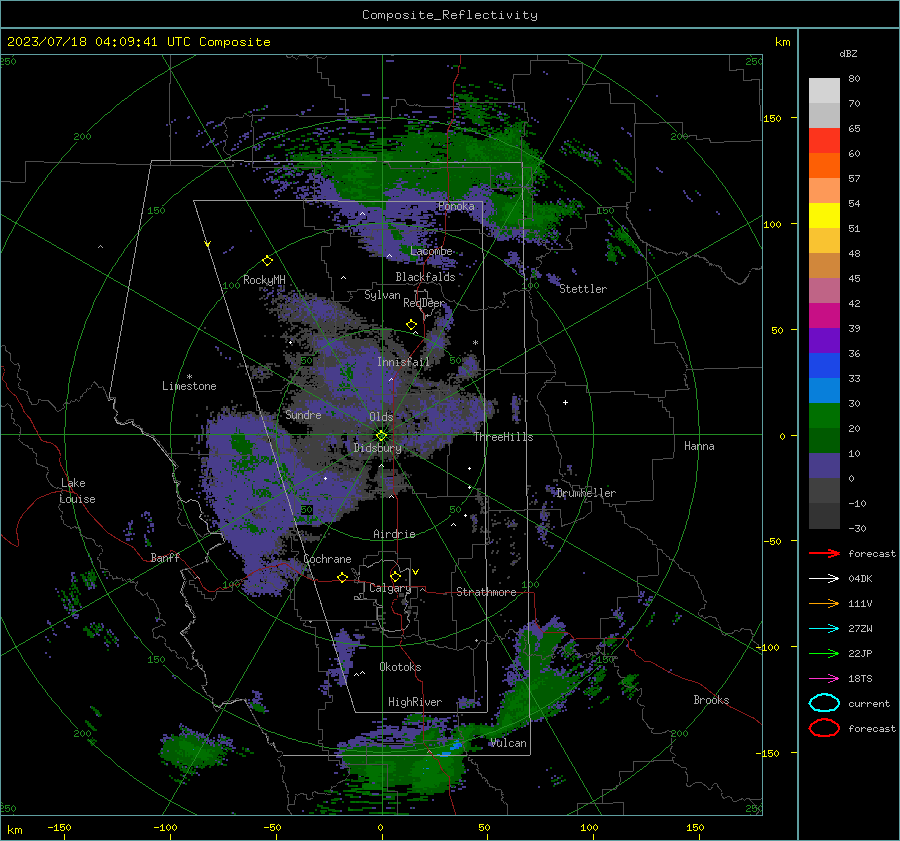Click the slate purple 0-10 dBZ swatch

point(824,466)
